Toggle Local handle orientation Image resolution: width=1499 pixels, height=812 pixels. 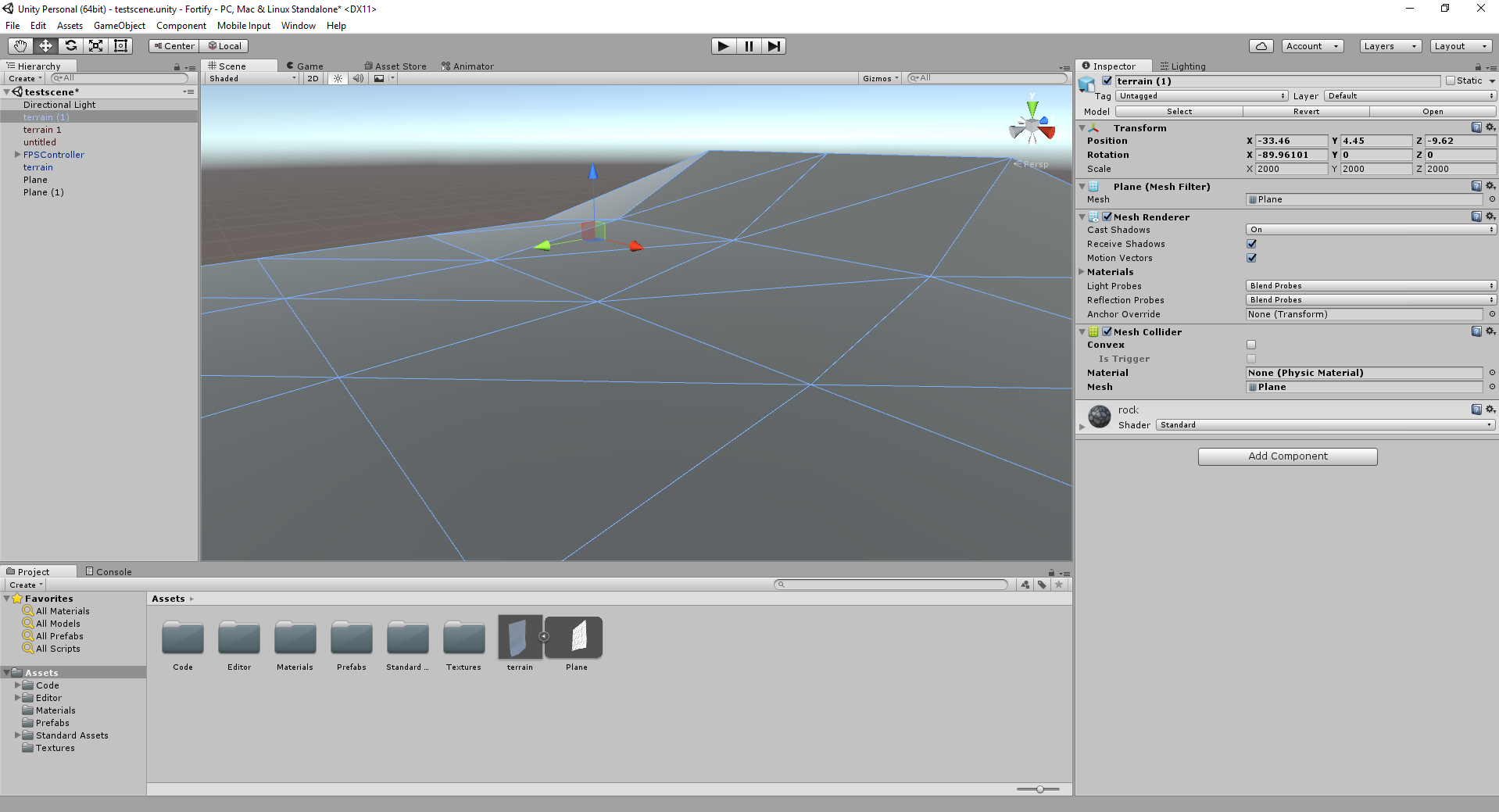coord(224,46)
